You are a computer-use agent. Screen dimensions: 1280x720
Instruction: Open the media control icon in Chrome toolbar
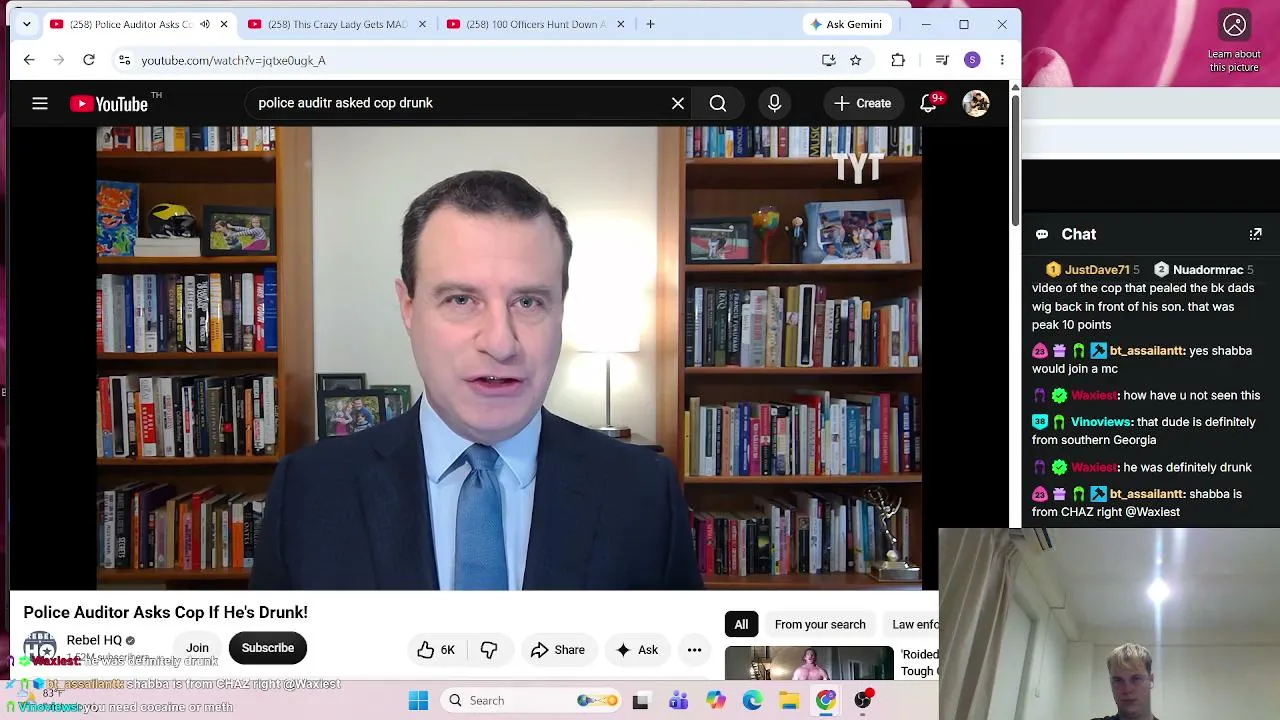click(942, 60)
